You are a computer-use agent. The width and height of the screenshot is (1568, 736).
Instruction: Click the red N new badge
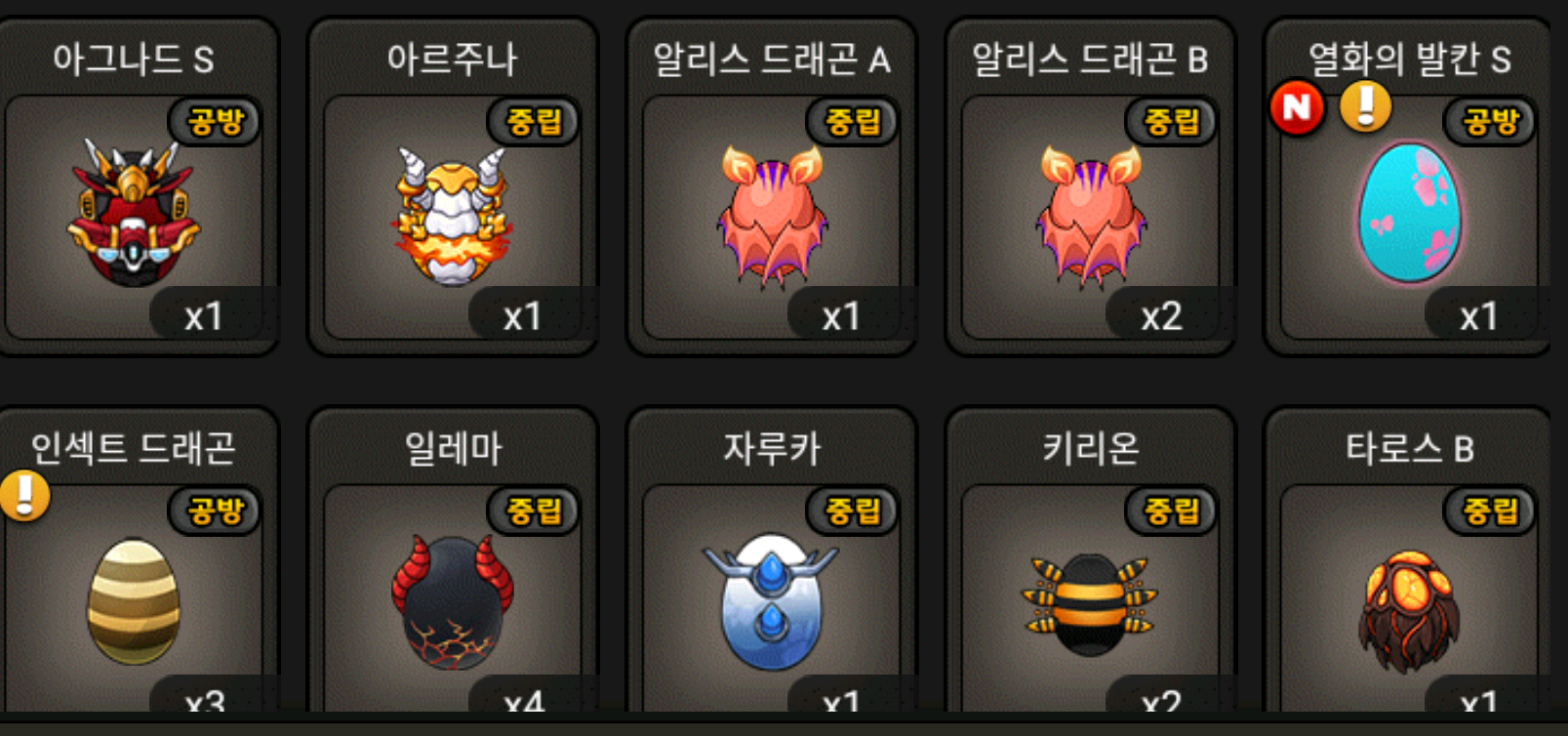tap(1297, 107)
